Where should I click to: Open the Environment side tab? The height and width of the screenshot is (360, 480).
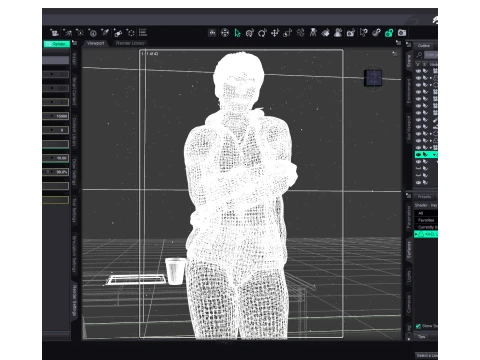[x=409, y=91]
